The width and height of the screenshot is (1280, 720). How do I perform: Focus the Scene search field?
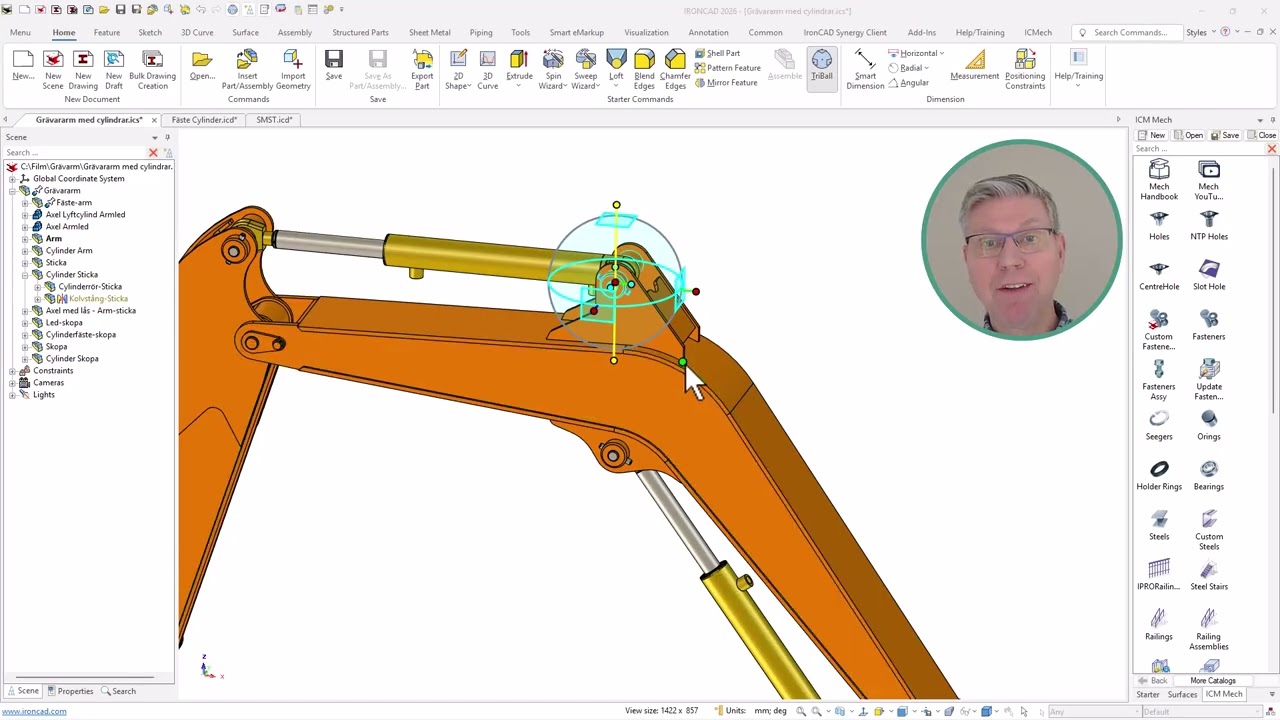(75, 153)
